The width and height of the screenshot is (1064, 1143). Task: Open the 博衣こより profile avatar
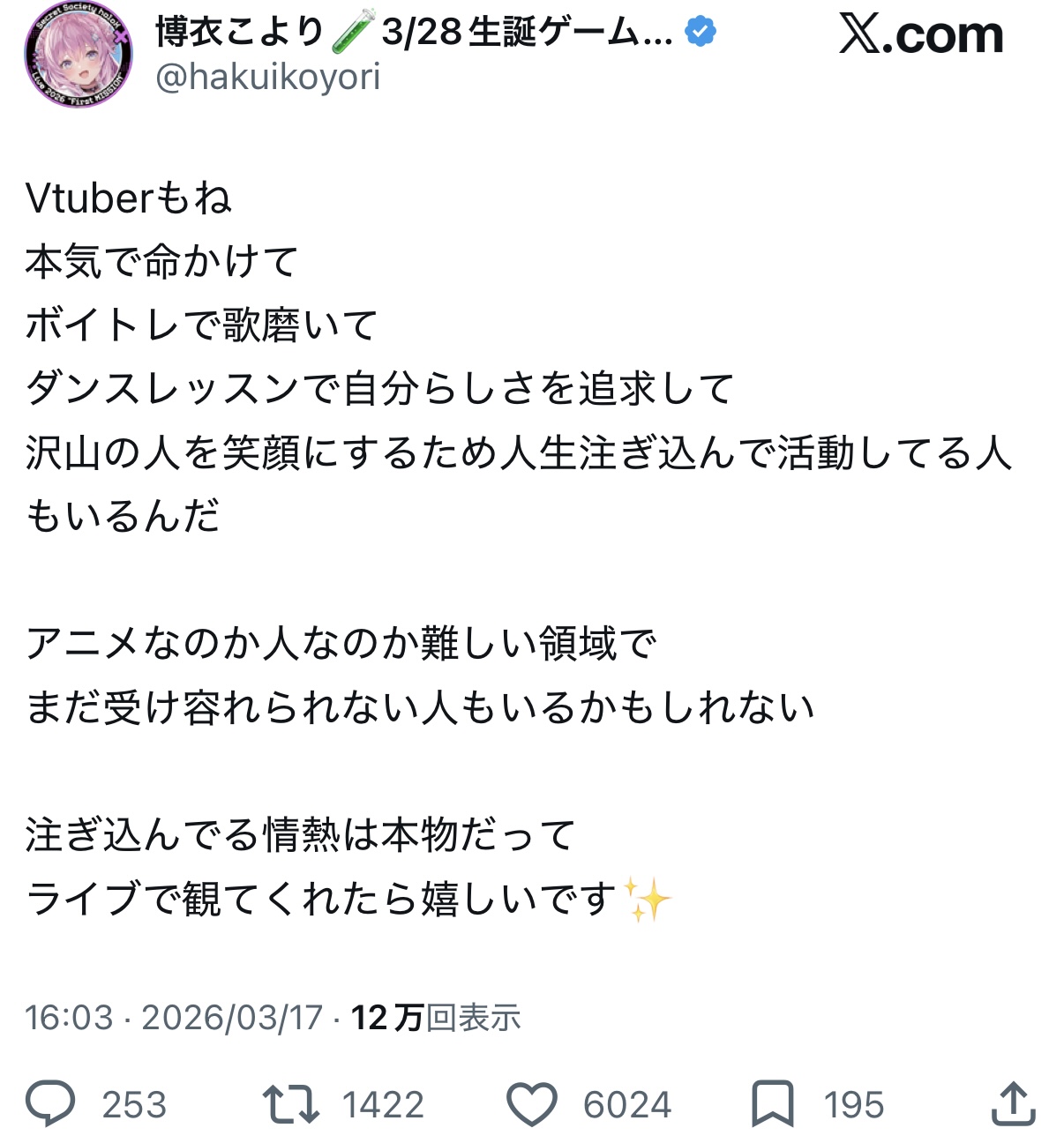click(x=78, y=55)
